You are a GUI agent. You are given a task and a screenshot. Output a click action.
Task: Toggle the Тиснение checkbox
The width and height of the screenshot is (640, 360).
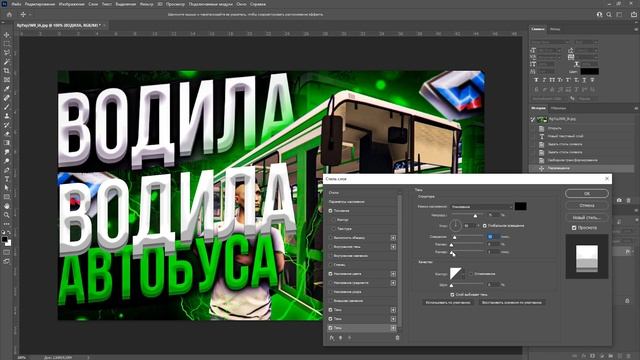click(x=331, y=211)
